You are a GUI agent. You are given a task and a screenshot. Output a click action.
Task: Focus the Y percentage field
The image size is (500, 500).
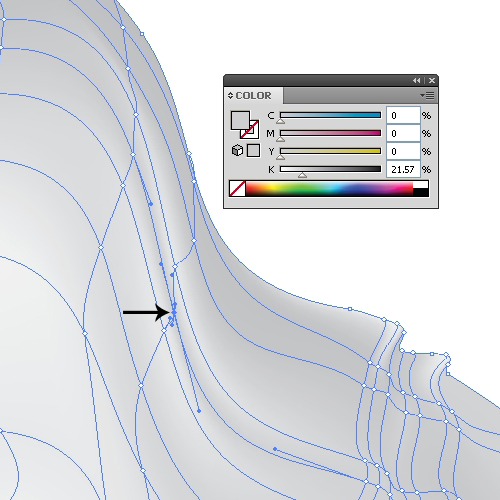coord(403,151)
